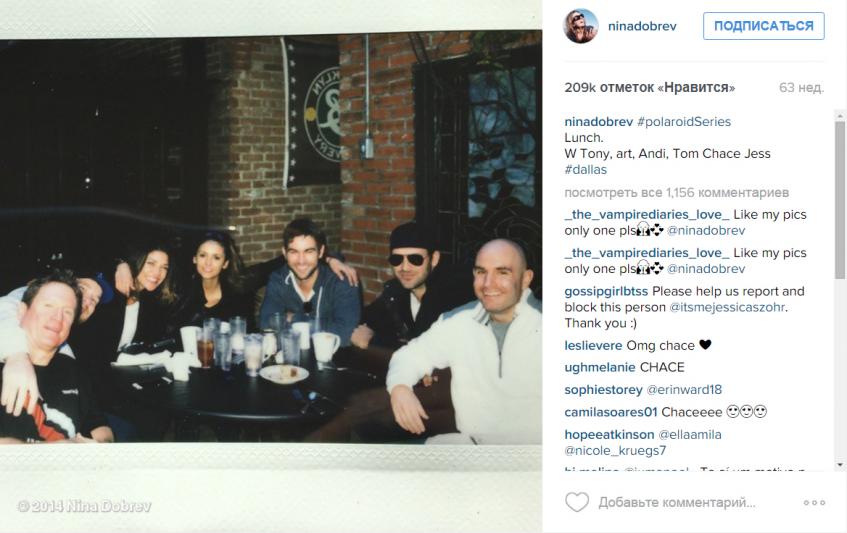Open the #polaroidSeries hashtag
Screen dimensions: 847x533
pyautogui.click(x=684, y=122)
